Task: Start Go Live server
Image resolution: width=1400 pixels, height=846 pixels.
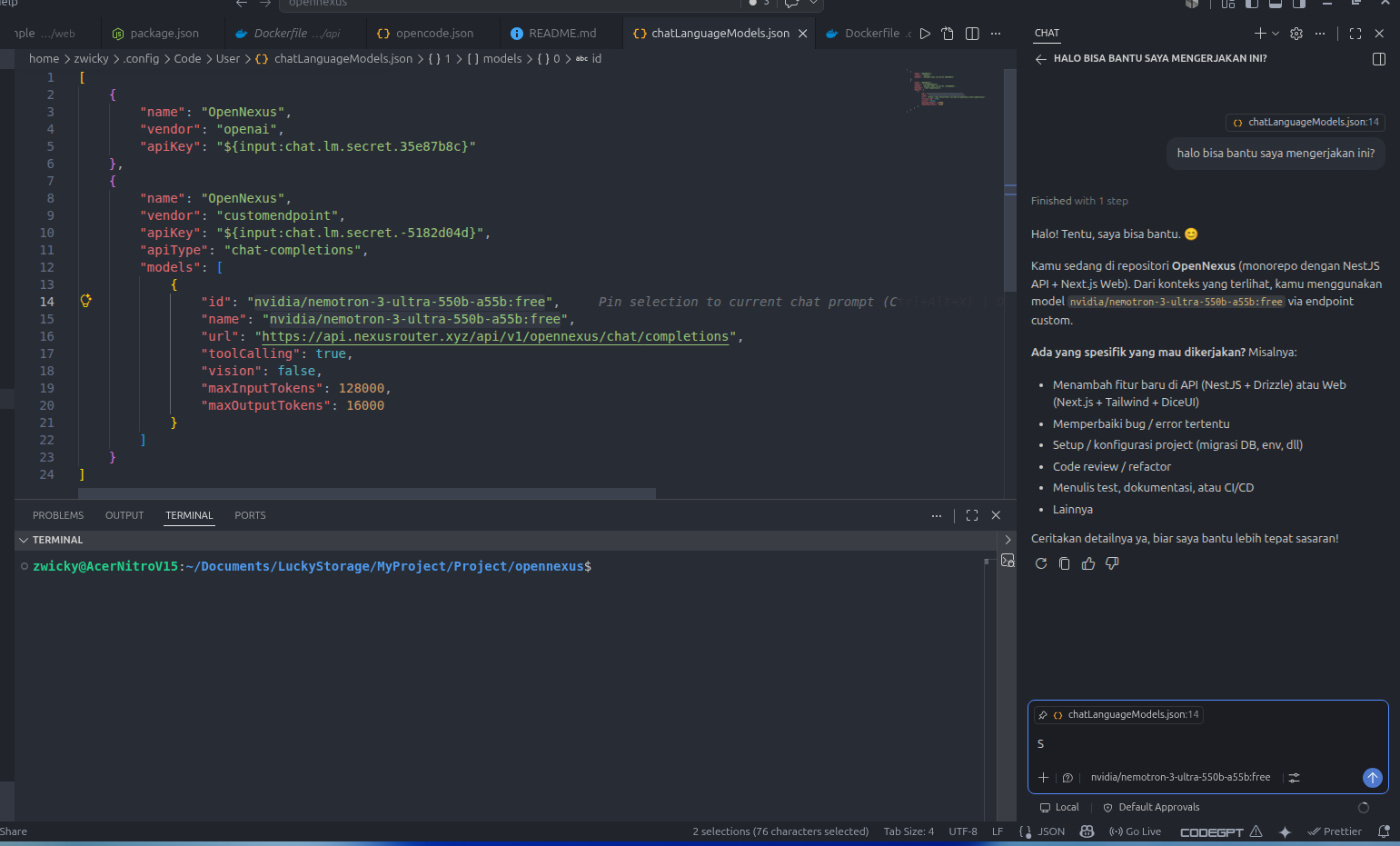Action: [1135, 832]
